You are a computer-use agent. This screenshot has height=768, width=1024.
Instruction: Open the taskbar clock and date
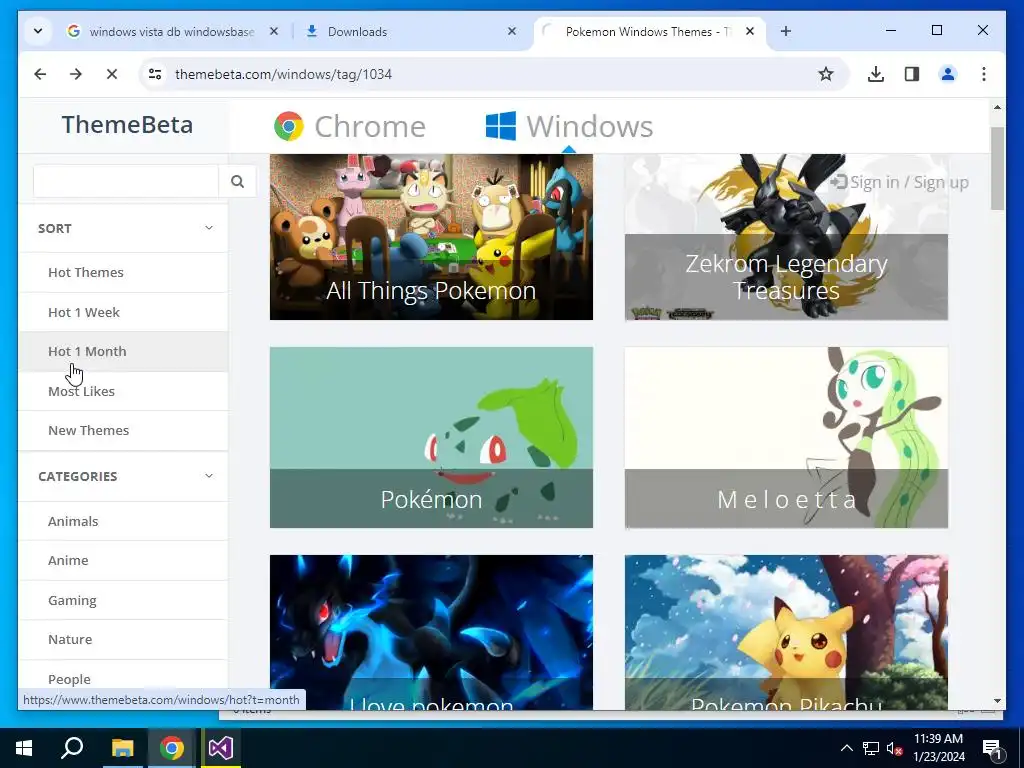[938, 748]
